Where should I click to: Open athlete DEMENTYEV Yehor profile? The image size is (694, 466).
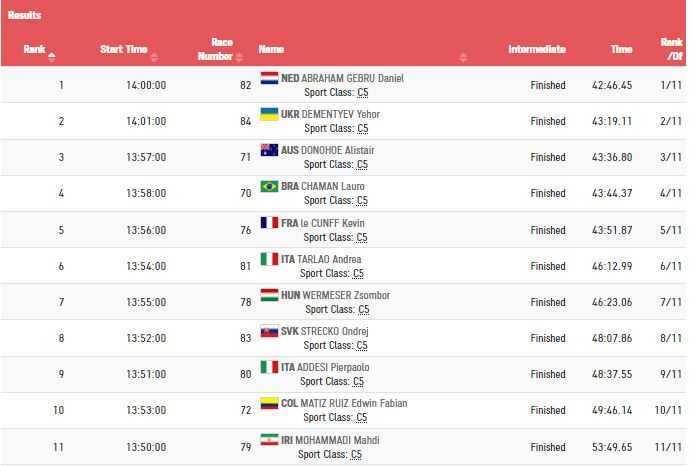[341, 114]
